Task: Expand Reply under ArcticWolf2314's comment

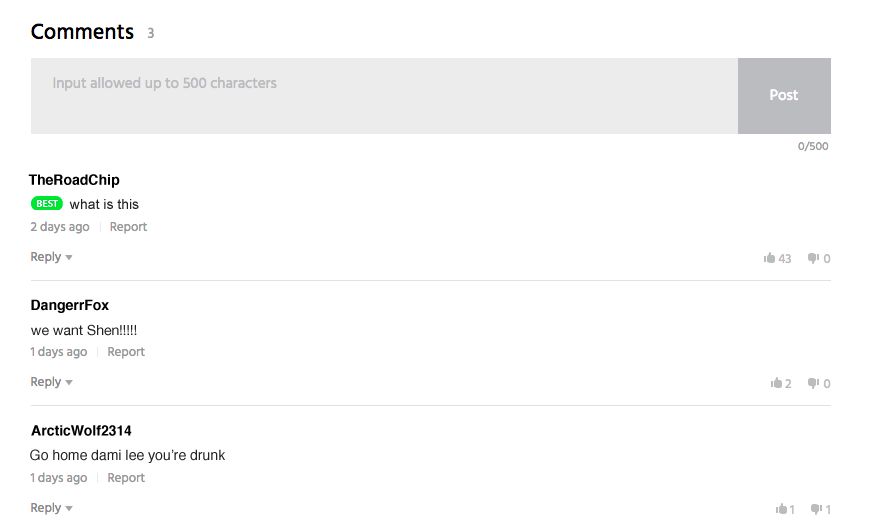Action: point(51,508)
